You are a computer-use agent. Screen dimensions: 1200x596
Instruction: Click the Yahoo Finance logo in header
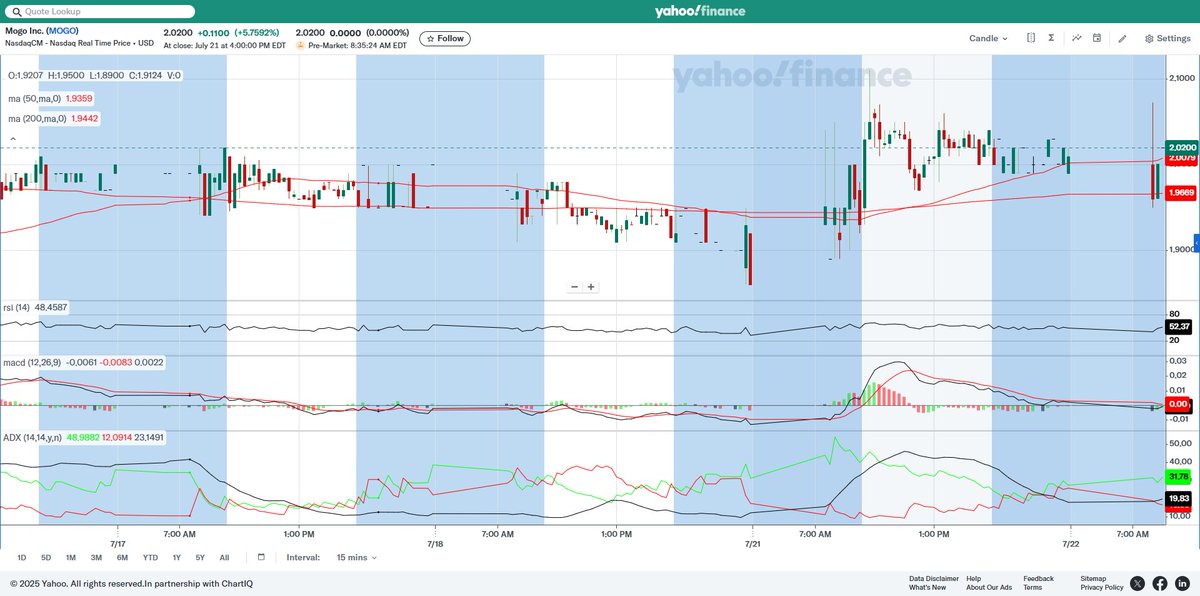(699, 11)
